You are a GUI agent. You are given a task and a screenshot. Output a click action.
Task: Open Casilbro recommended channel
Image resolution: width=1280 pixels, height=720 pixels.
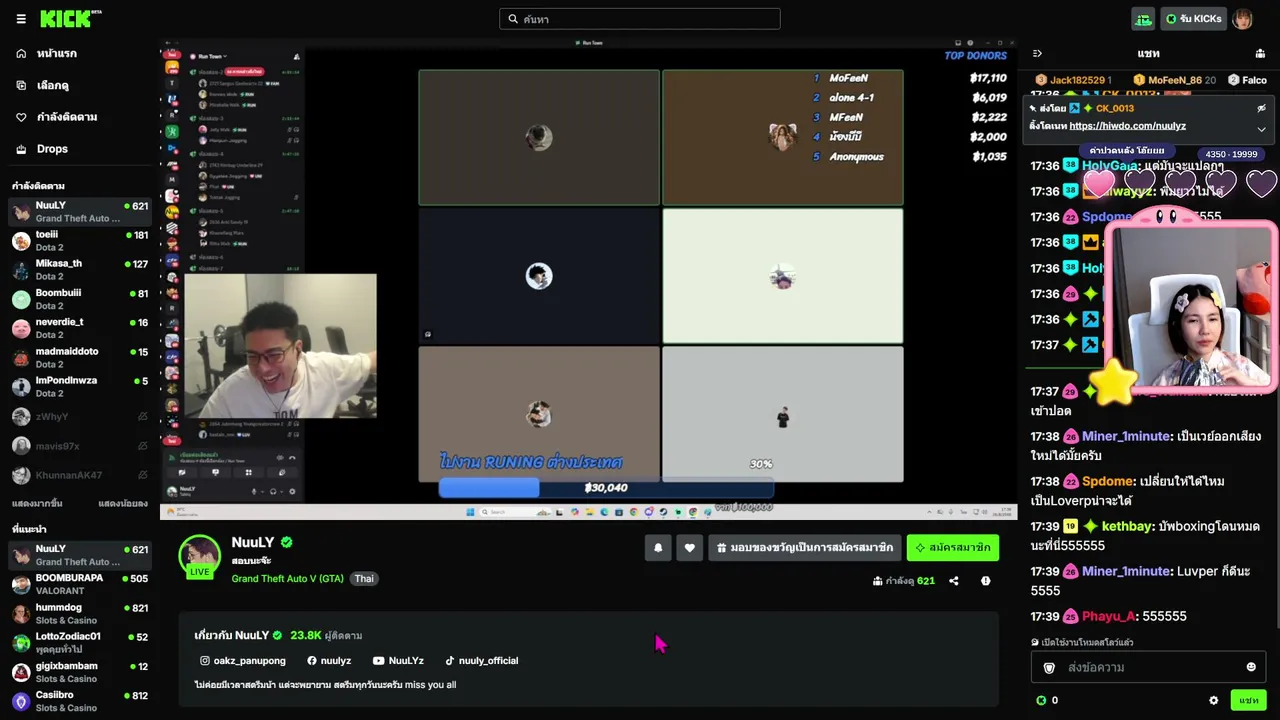click(80, 701)
